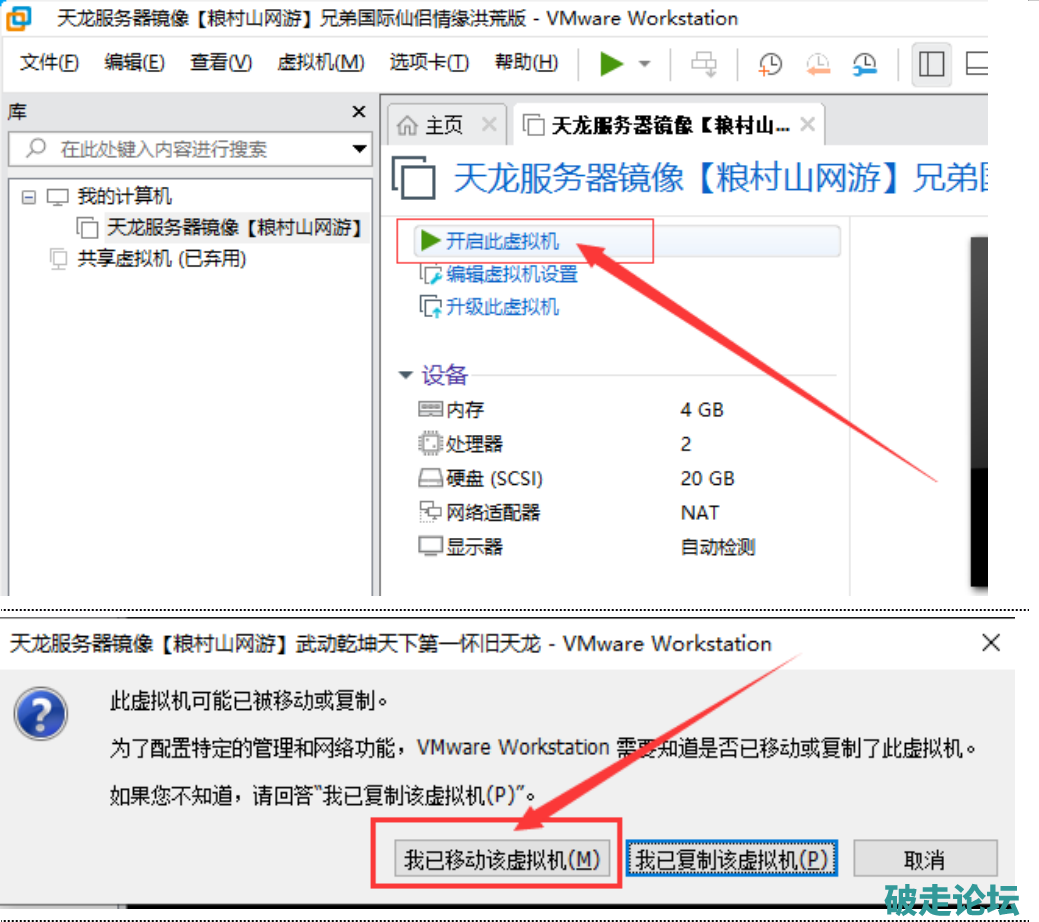Click 开启此虚拟机 to power on

coord(502,241)
